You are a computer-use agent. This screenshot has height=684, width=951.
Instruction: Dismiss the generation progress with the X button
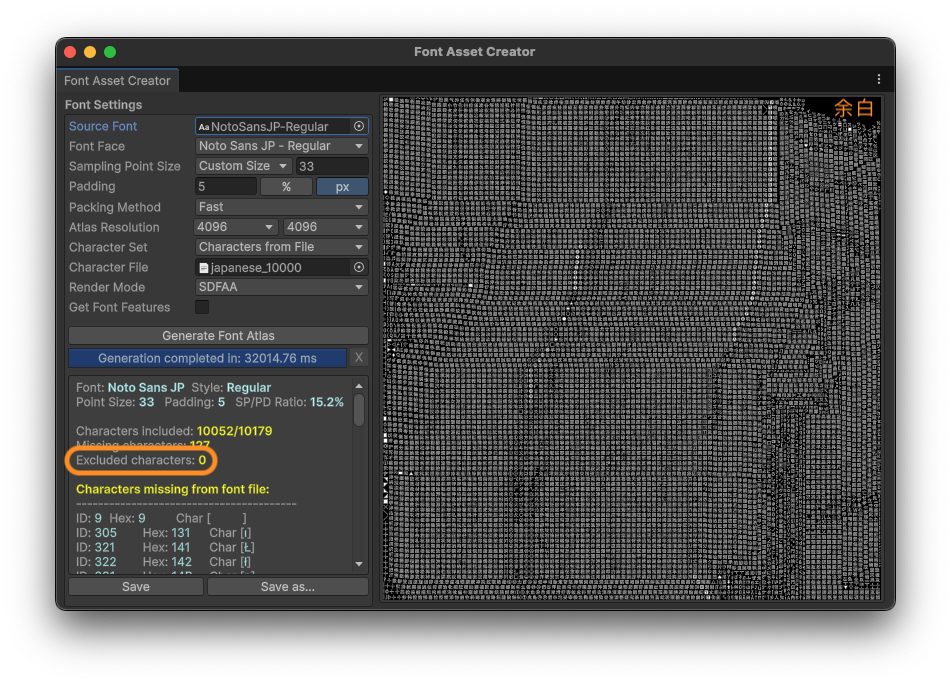pos(359,358)
